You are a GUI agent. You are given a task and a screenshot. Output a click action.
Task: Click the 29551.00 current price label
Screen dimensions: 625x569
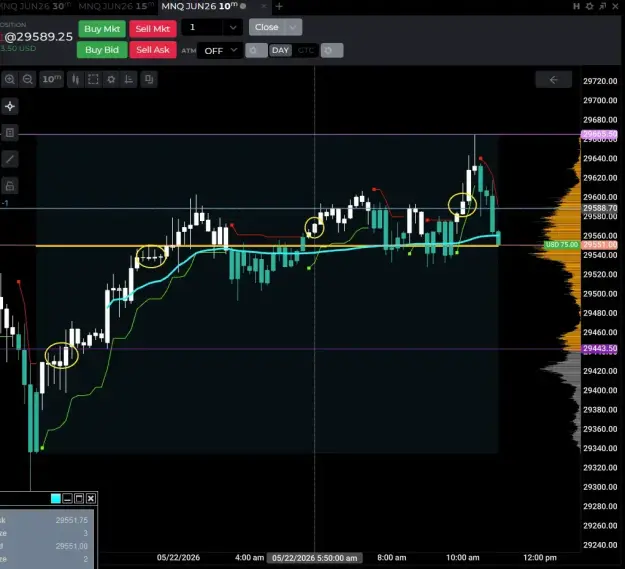599,245
